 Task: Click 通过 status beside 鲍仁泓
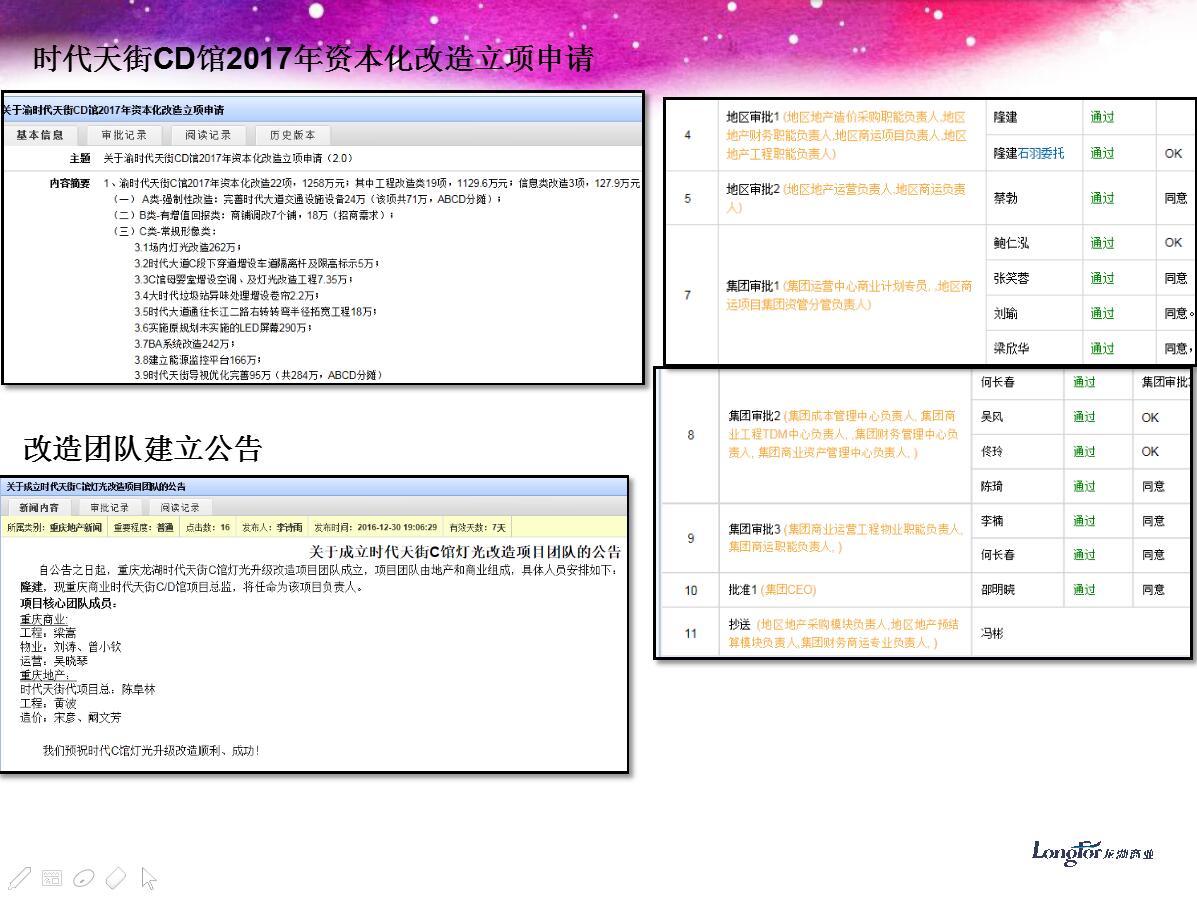click(1102, 243)
